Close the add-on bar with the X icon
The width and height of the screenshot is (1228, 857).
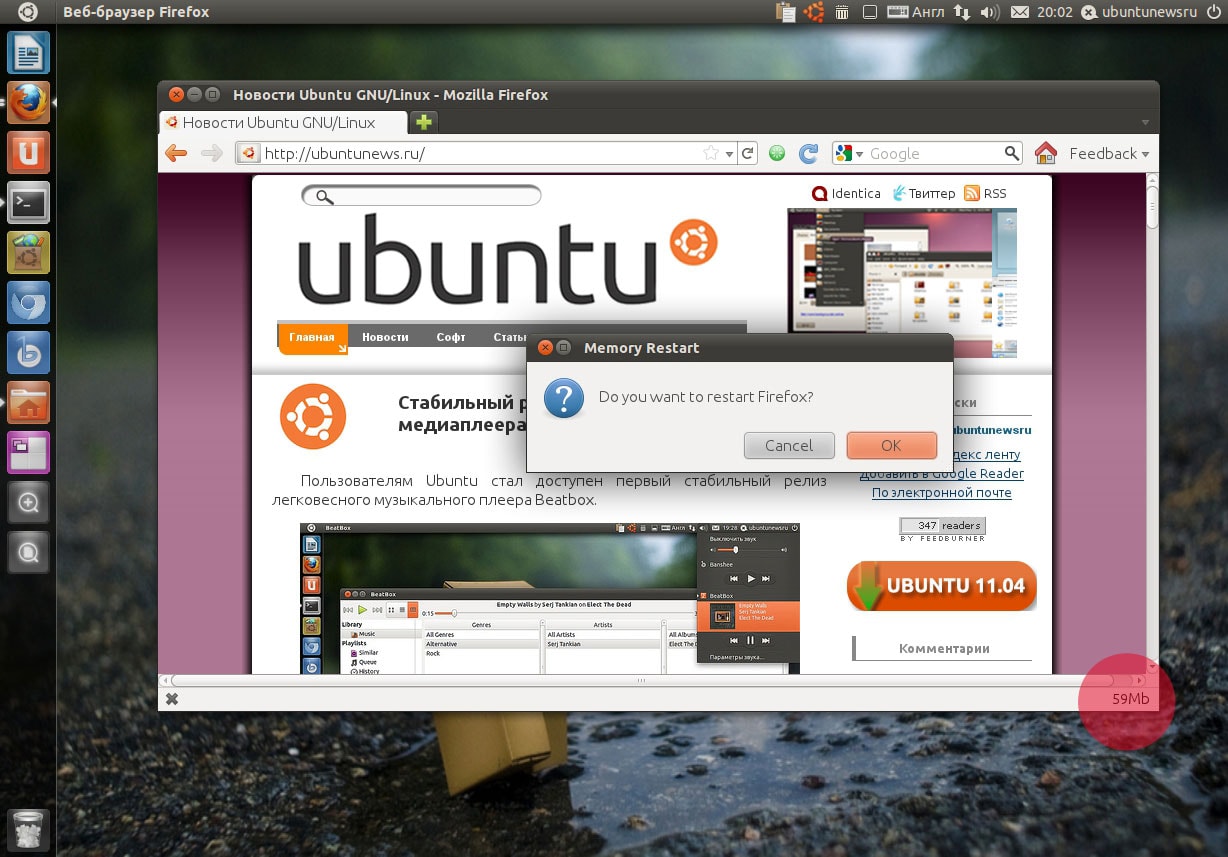tap(172, 699)
